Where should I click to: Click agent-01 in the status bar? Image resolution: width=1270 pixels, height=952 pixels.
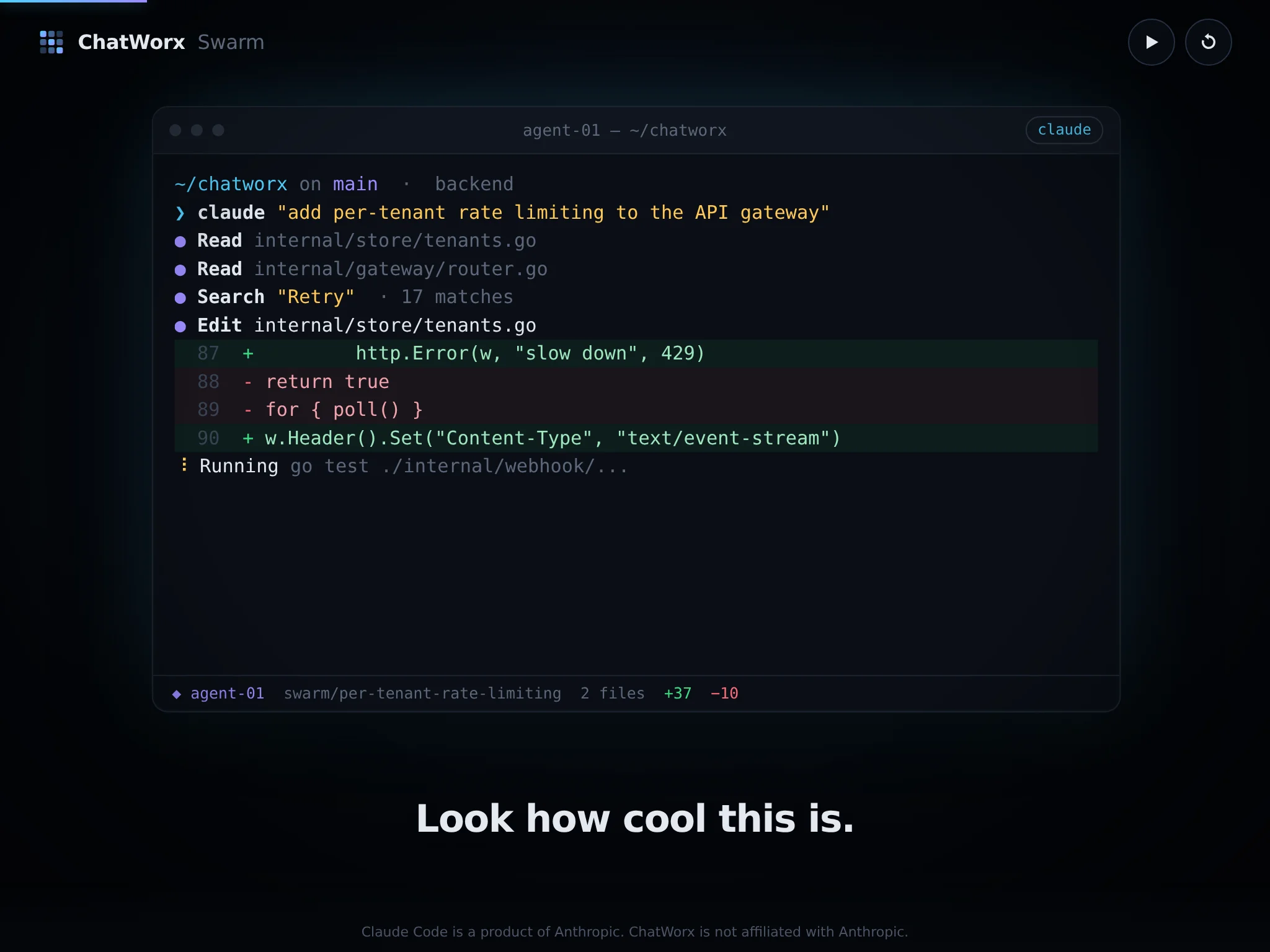coord(227,694)
